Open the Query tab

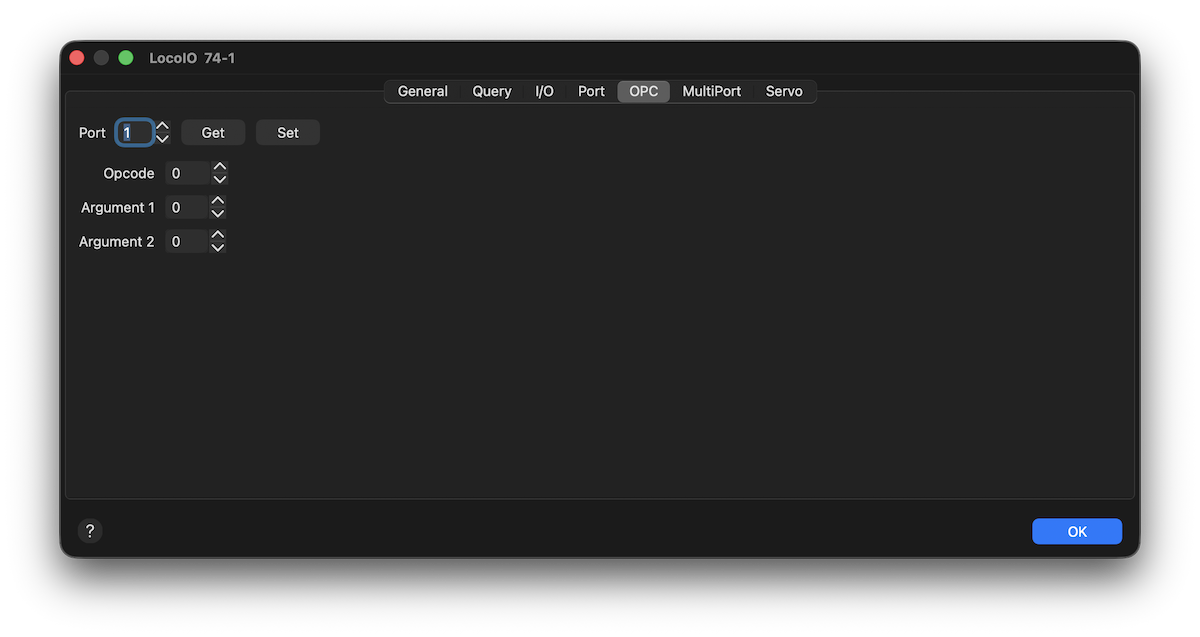click(x=492, y=91)
